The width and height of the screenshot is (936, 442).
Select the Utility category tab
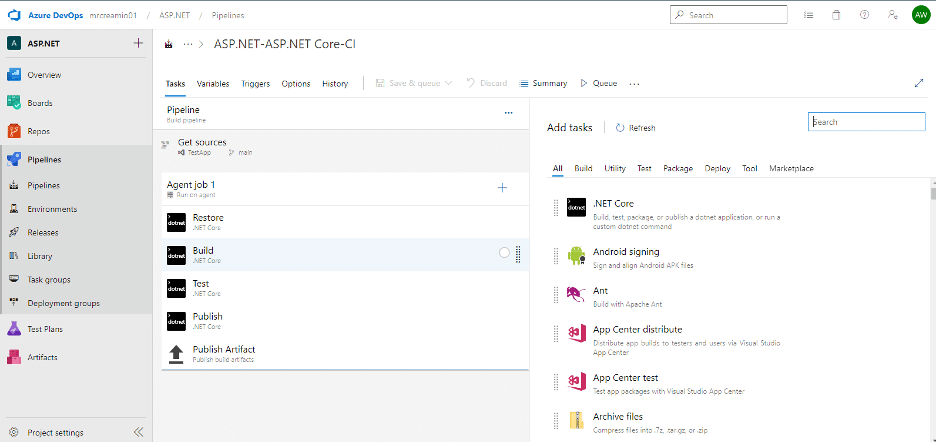(615, 168)
